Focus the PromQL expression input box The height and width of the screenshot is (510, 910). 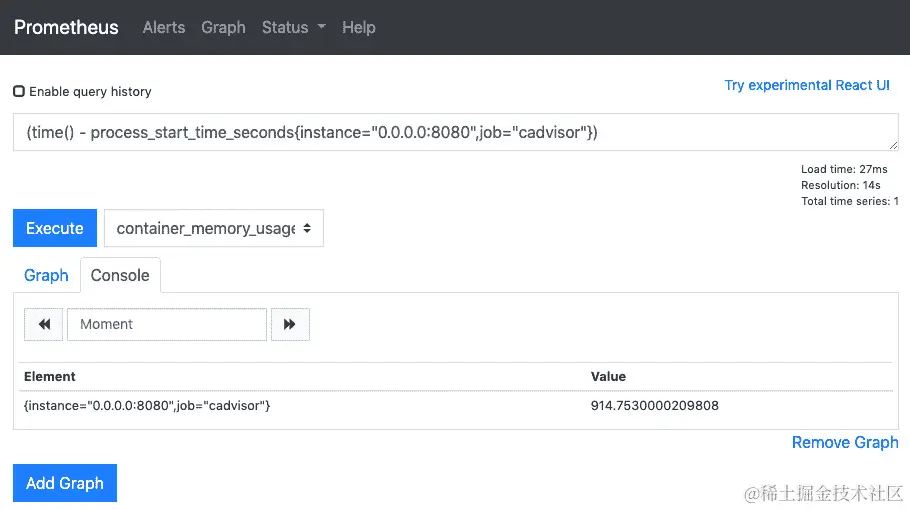tap(455, 132)
